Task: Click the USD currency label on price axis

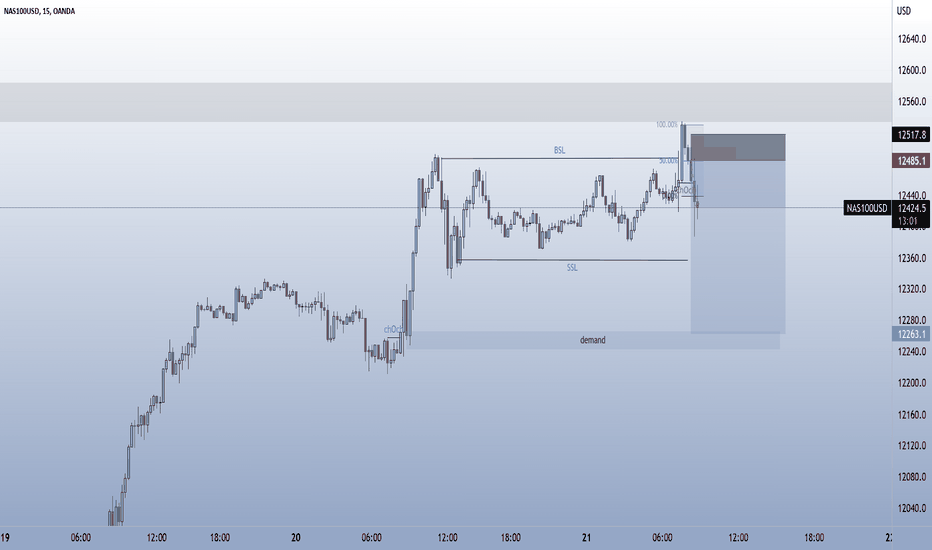Action: click(903, 11)
